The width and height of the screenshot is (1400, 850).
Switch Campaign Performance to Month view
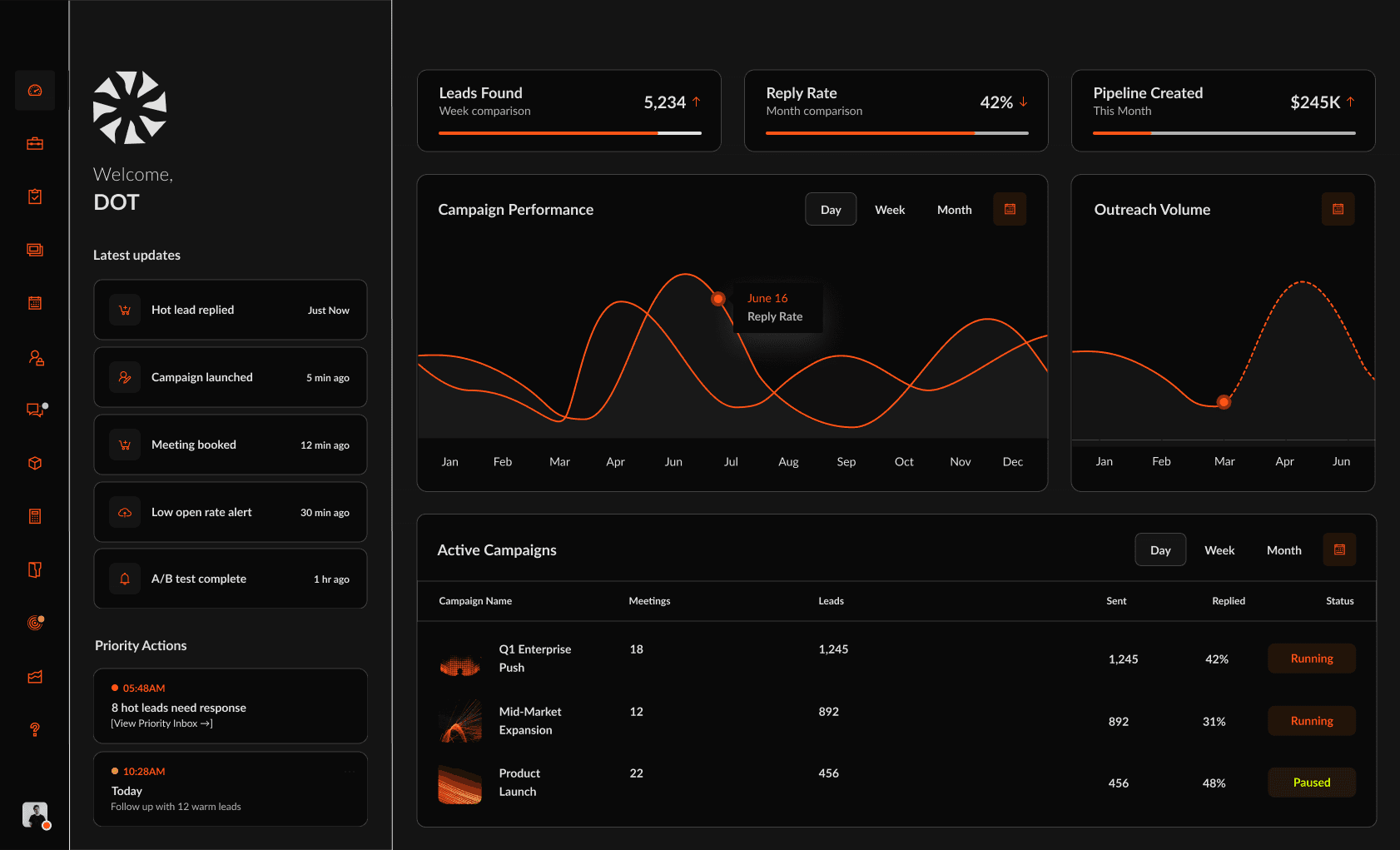point(954,209)
